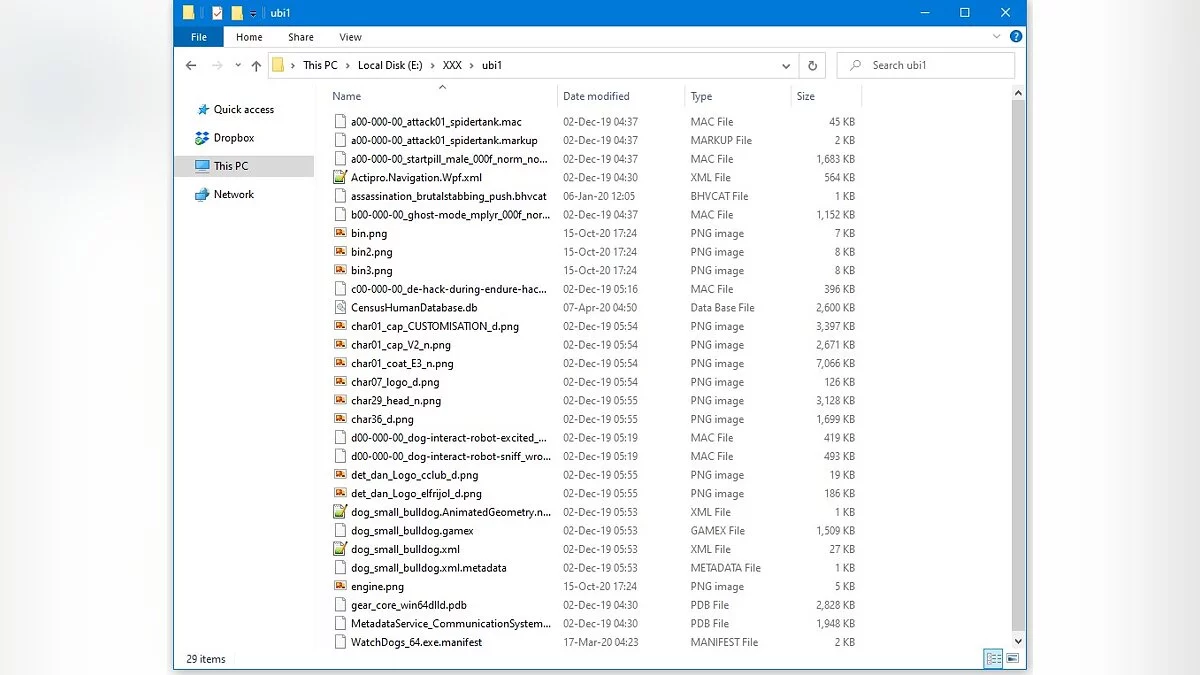Click the Actipro.Navigation.Wpf.xml file icon
The image size is (1200, 675).
(340, 178)
